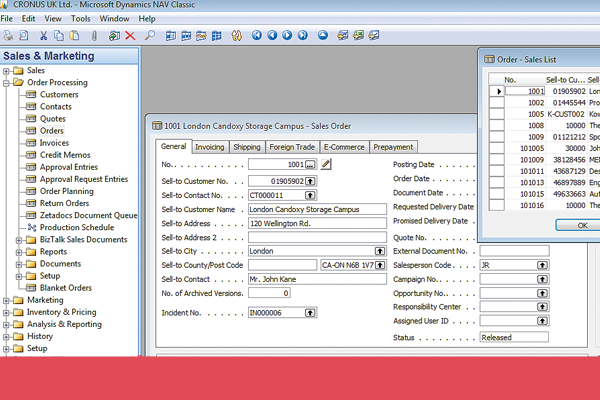Image resolution: width=600 pixels, height=400 pixels.
Task: Open Sell-to Customer No. lookup arrow
Action: 310,181
